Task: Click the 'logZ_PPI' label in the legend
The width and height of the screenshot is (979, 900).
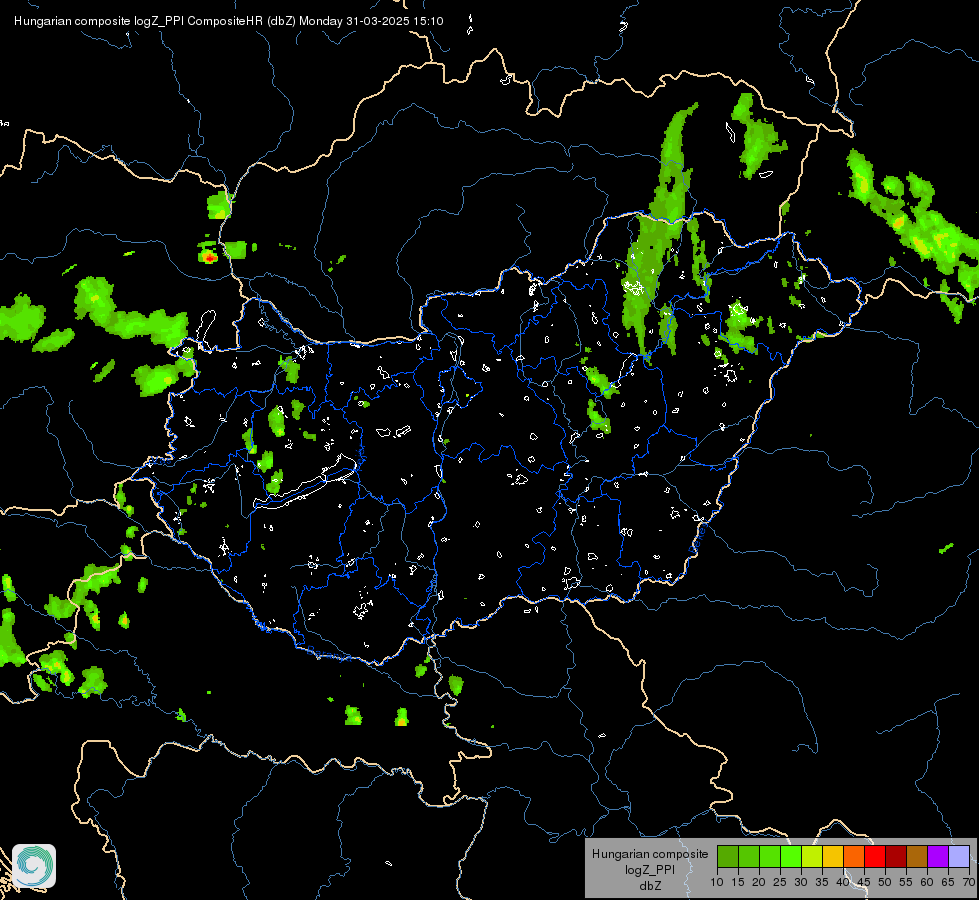Action: coord(650,869)
